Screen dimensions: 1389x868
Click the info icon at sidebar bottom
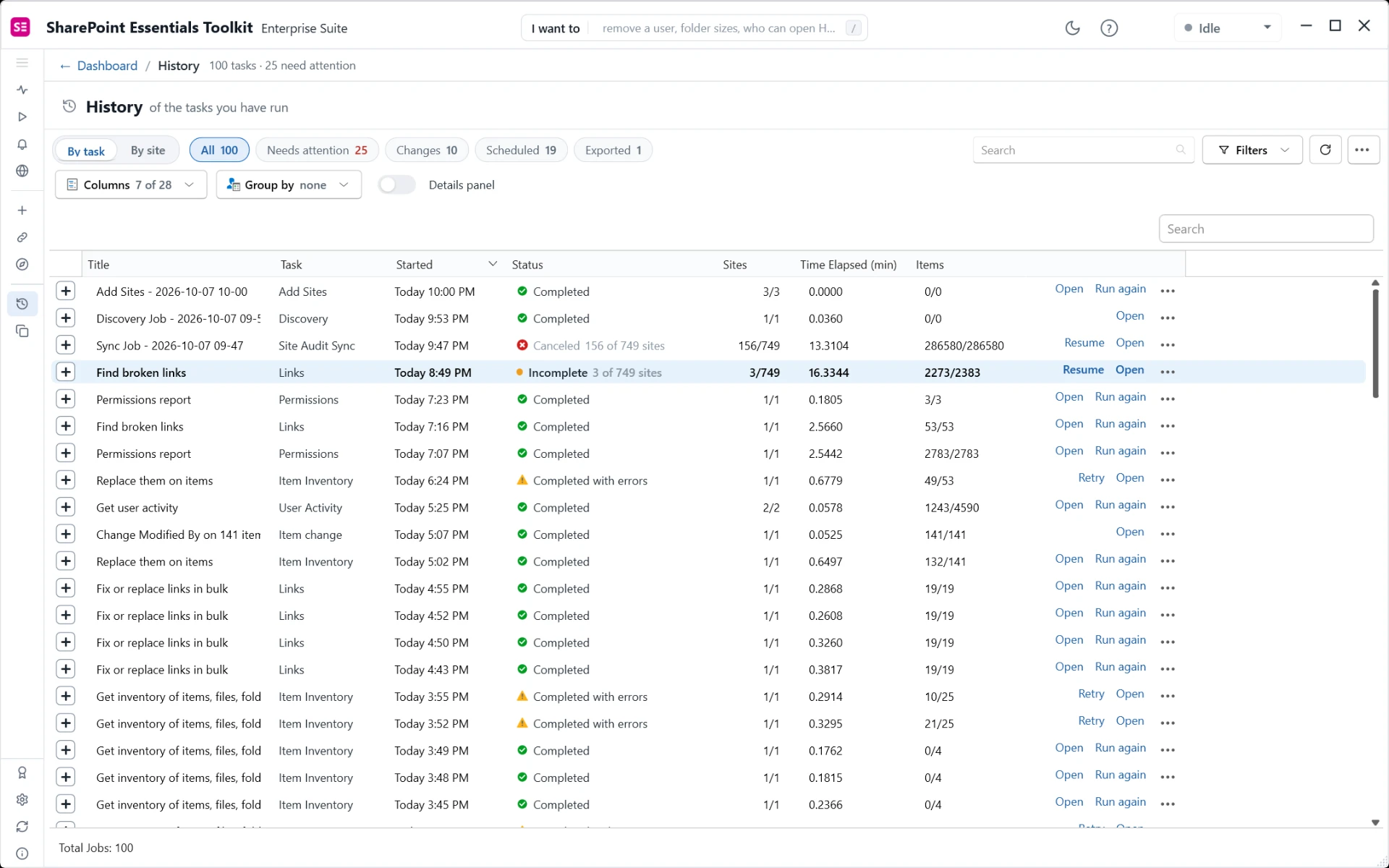pos(22,854)
